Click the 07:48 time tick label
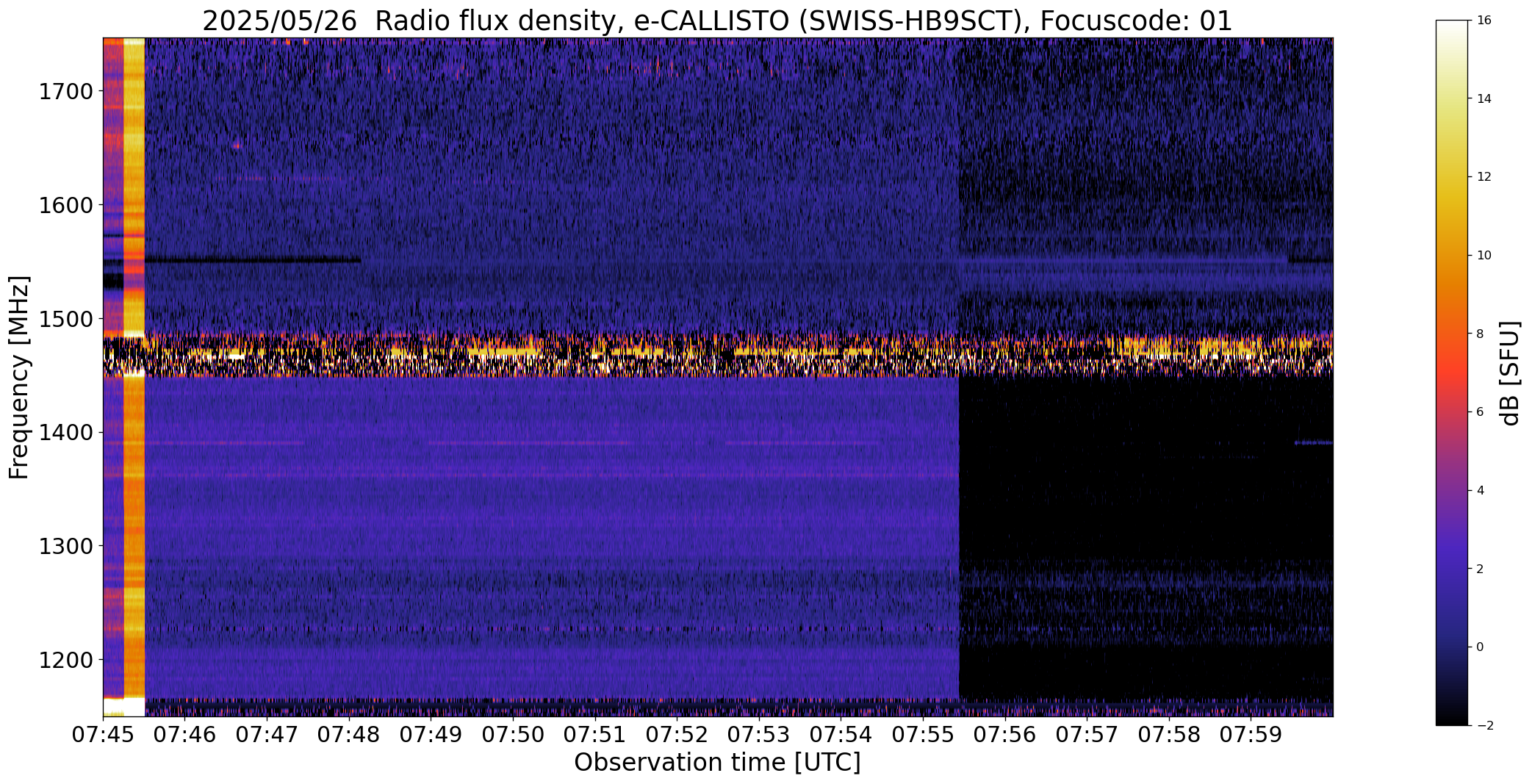 349,735
